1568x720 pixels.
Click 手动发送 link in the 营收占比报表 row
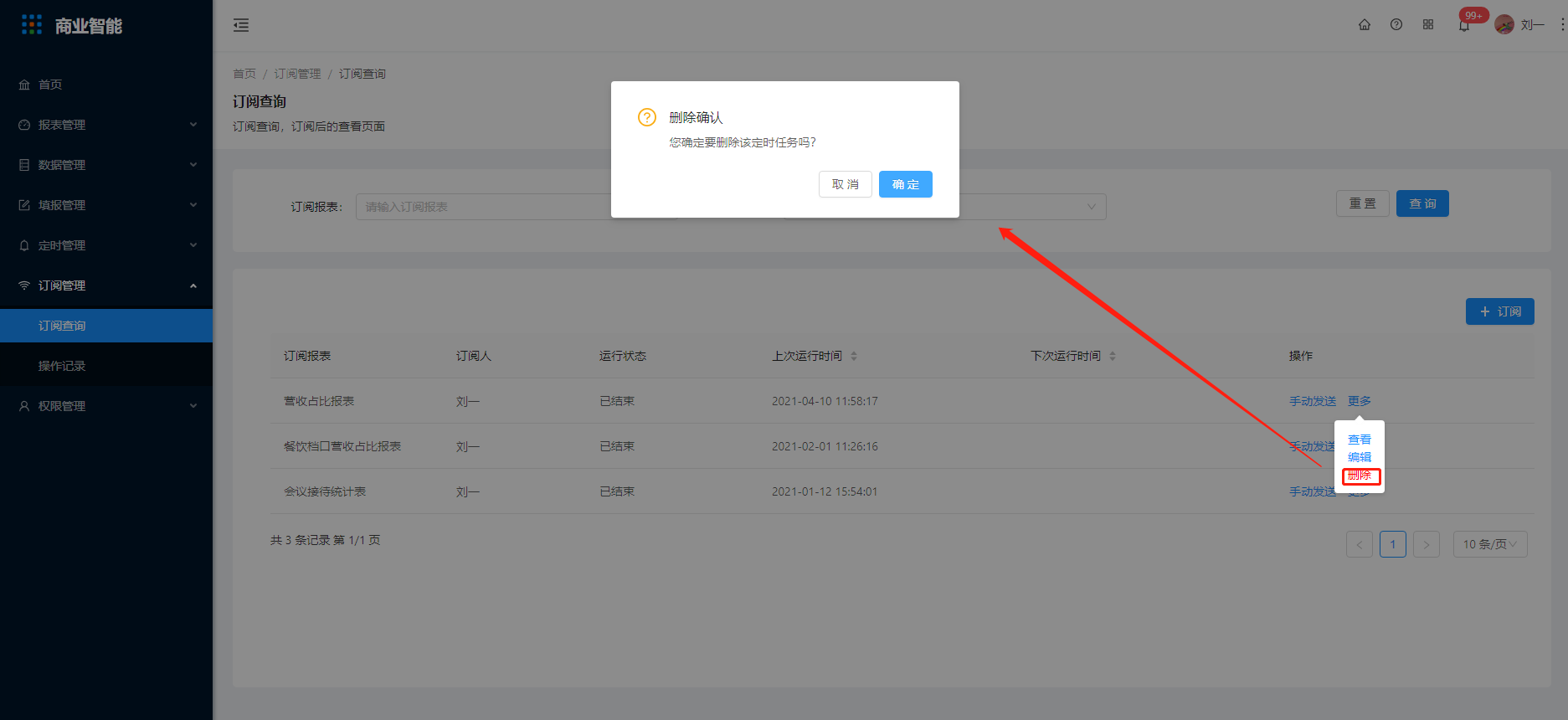click(x=1313, y=401)
